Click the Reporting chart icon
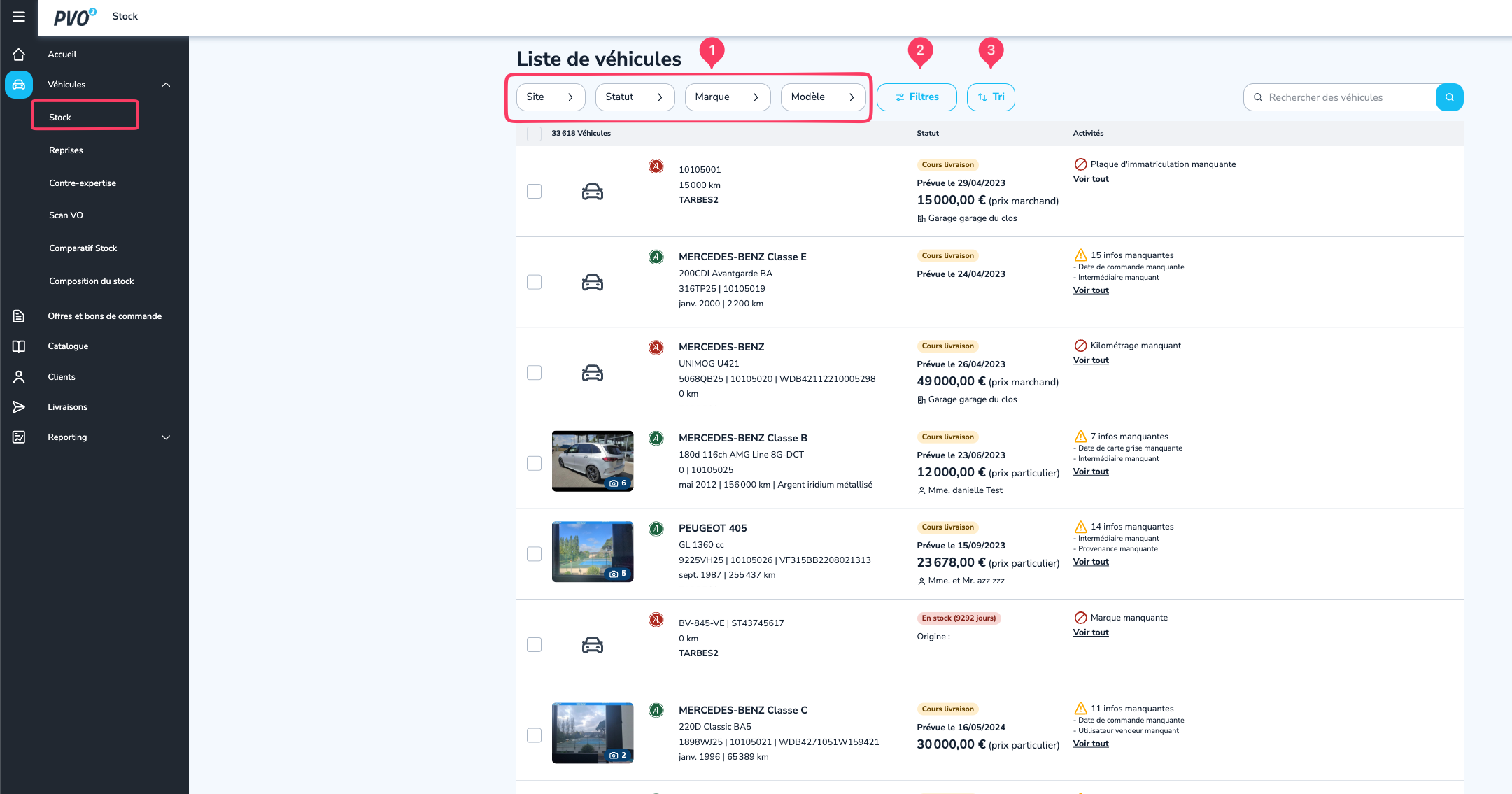Viewport: 1512px width, 794px height. point(19,437)
